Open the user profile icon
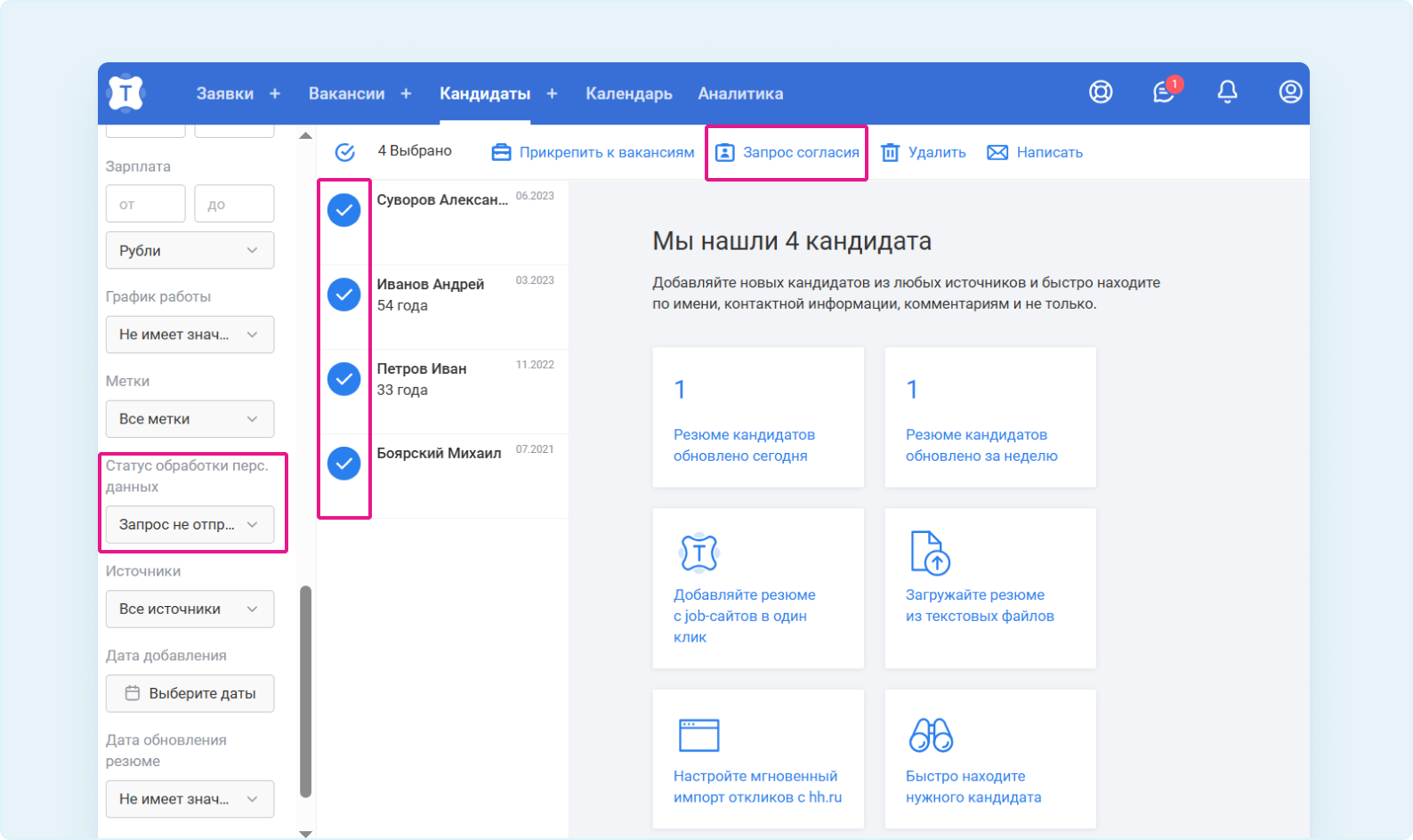 pyautogui.click(x=1290, y=93)
